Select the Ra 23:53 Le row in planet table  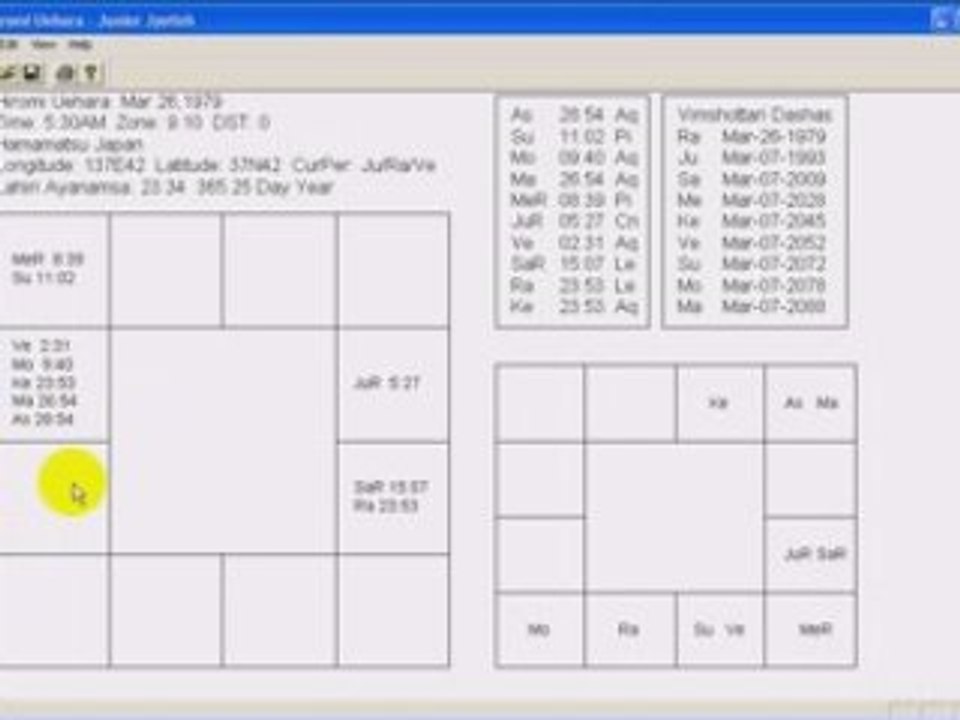click(574, 285)
